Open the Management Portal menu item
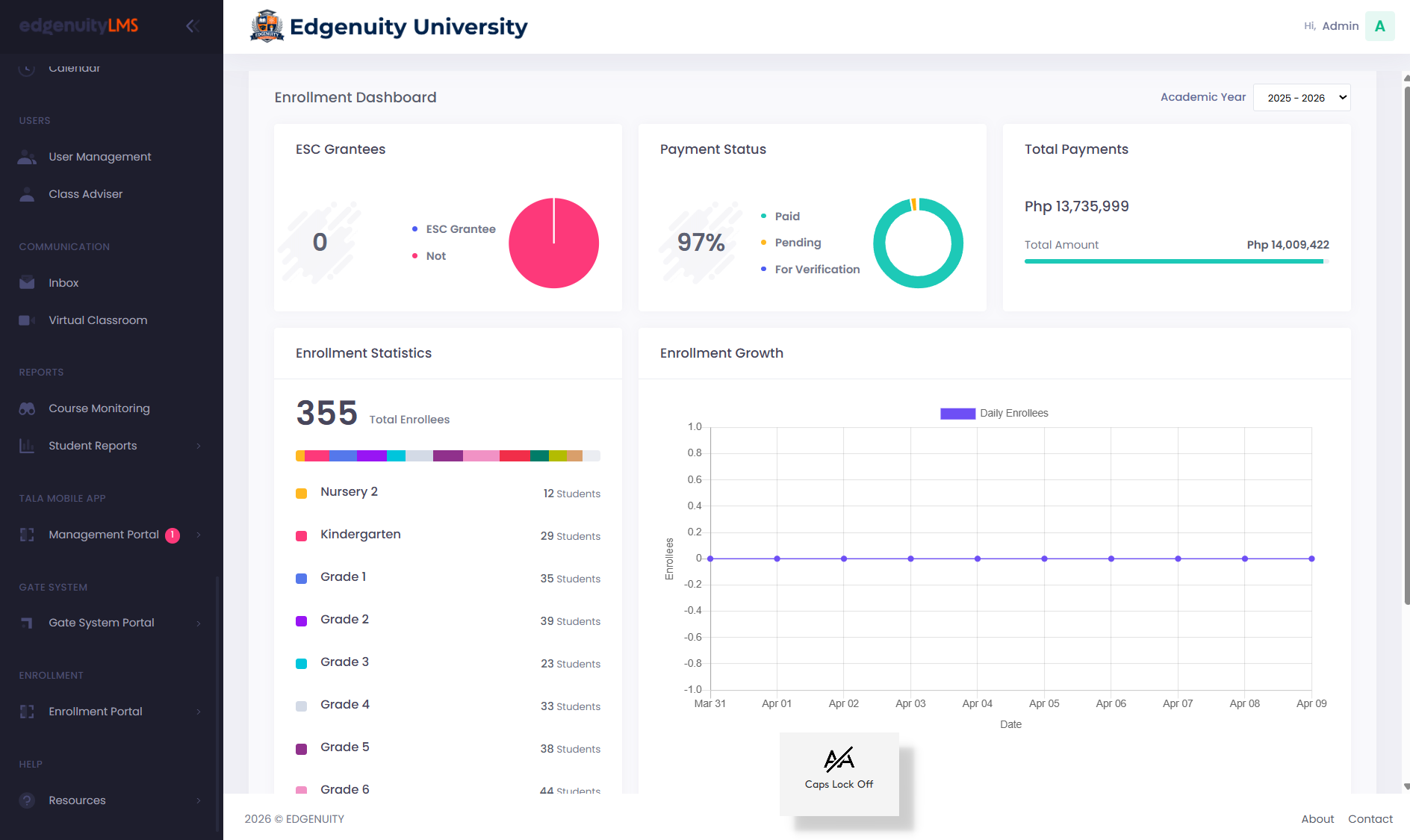The height and width of the screenshot is (840, 1410). click(104, 534)
